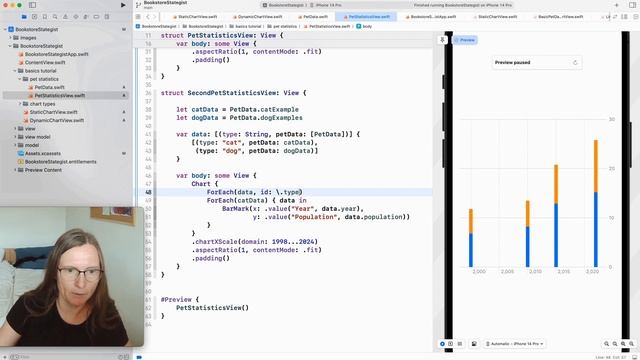640x360 pixels.
Task: Click line 48 ForEach(data, id: \.type) code
Action: tap(255, 192)
